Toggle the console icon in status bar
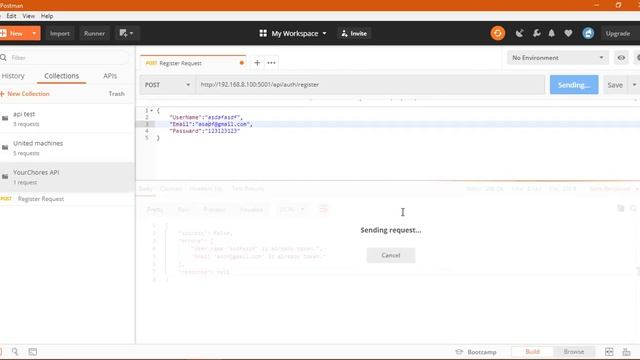The width and height of the screenshot is (640, 360). [33, 351]
